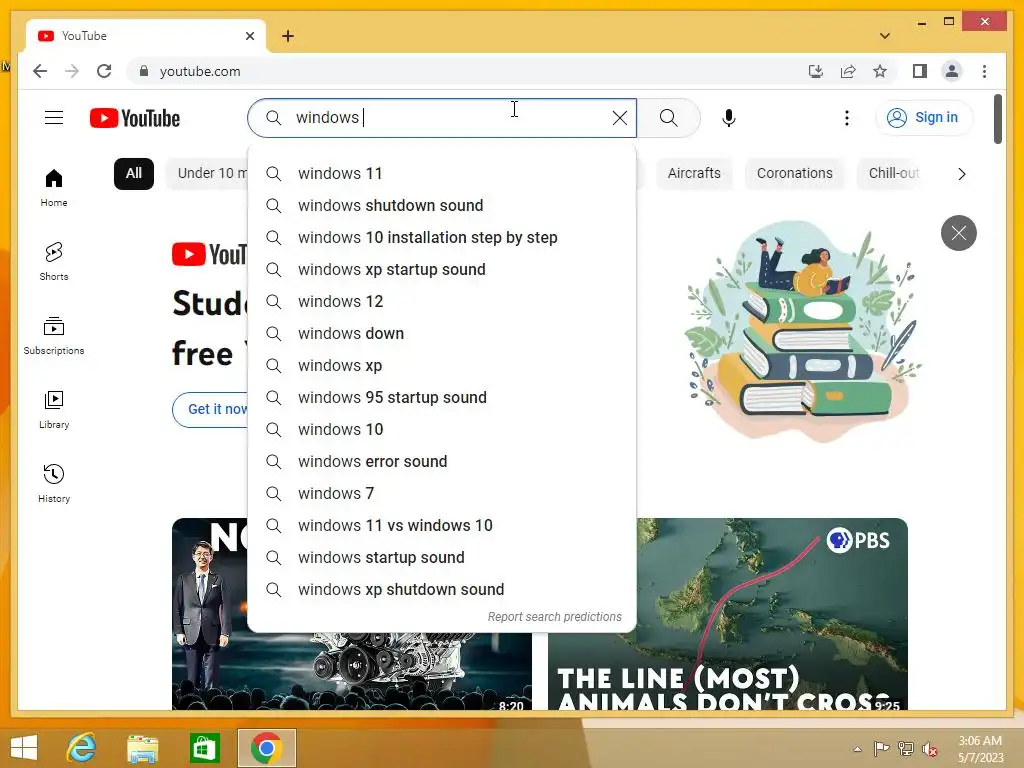Open History in the sidebar

[x=54, y=483]
